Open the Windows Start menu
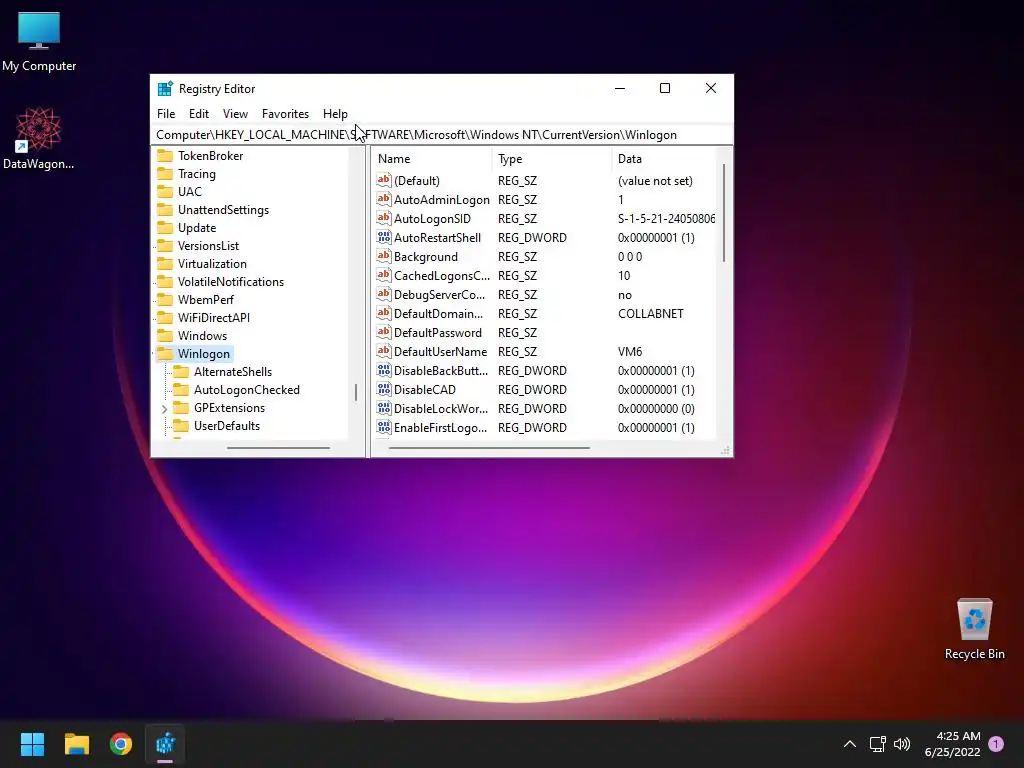Screen dimensions: 1024x768 (32, 744)
